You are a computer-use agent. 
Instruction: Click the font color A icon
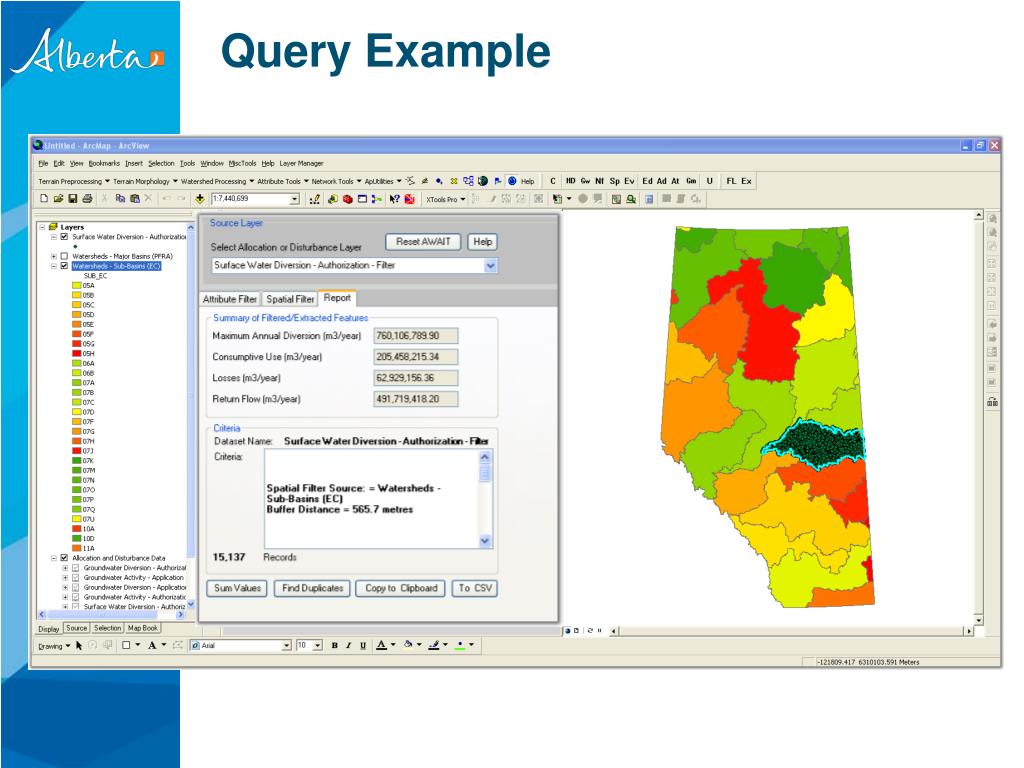[x=381, y=645]
